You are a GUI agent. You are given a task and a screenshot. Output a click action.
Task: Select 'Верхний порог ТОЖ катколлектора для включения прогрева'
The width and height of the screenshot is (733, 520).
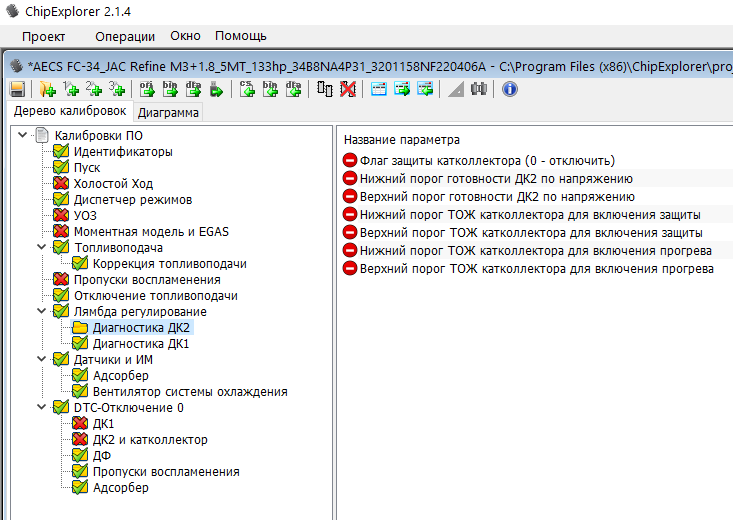tap(535, 268)
